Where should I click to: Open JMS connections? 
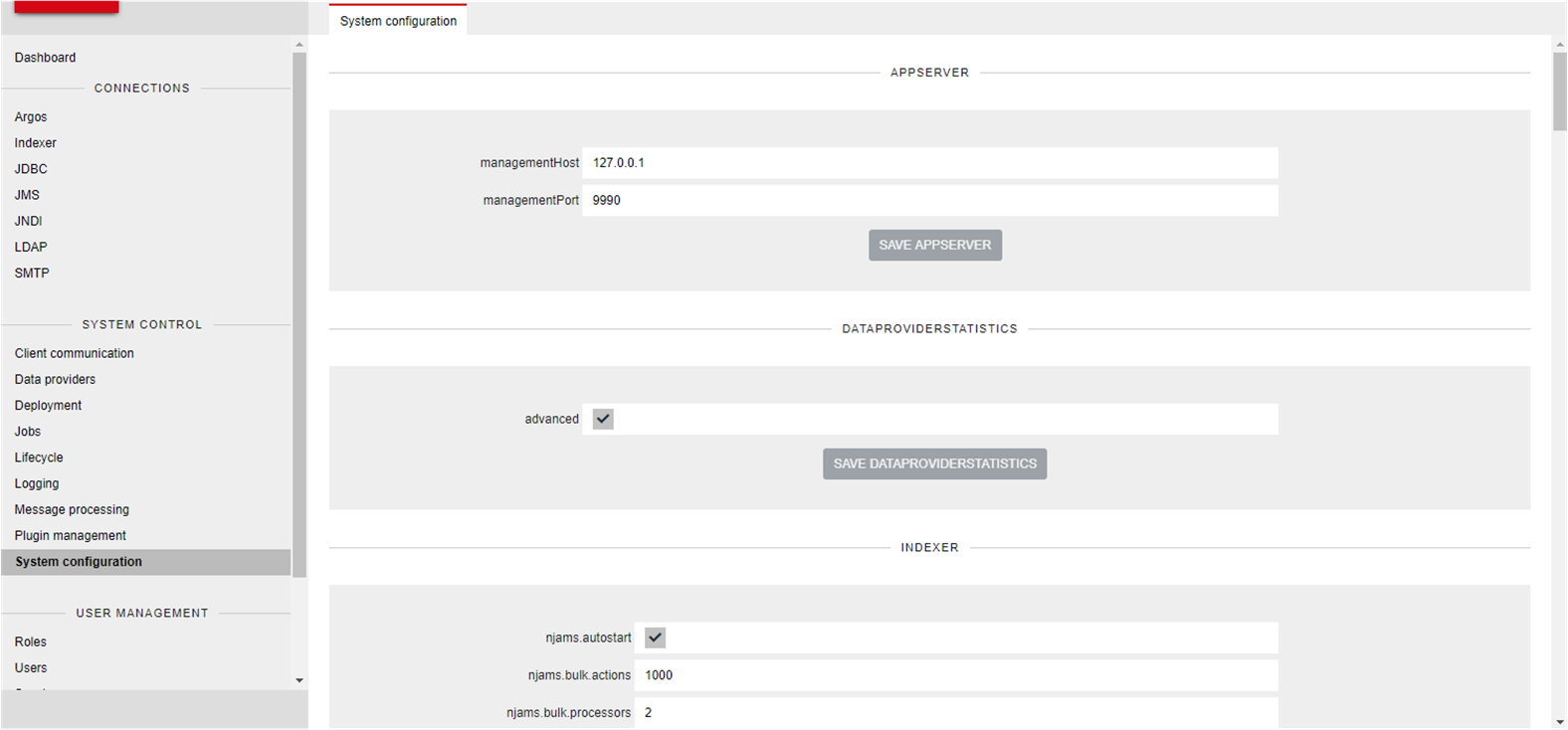(27, 195)
